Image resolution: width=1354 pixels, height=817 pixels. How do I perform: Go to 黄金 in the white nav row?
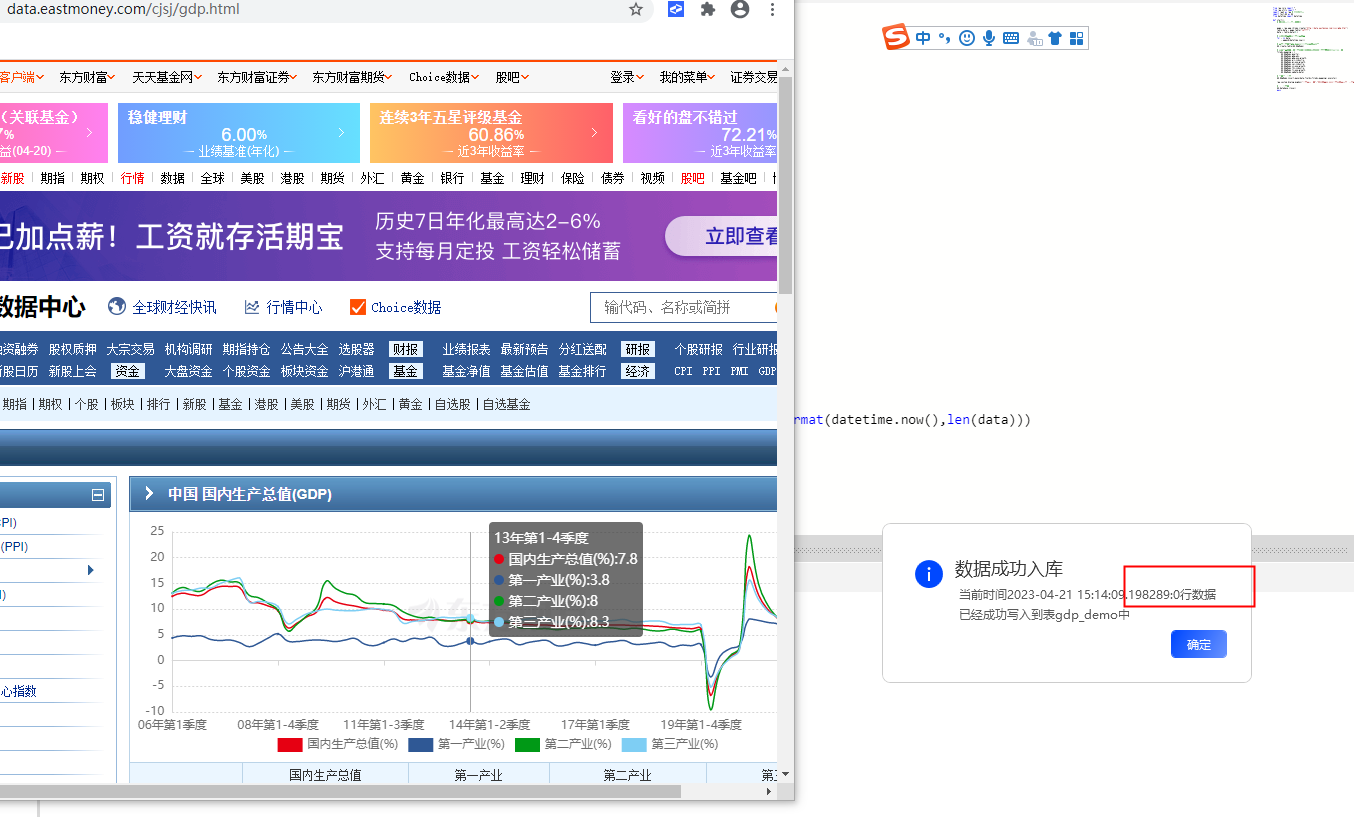[x=412, y=178]
